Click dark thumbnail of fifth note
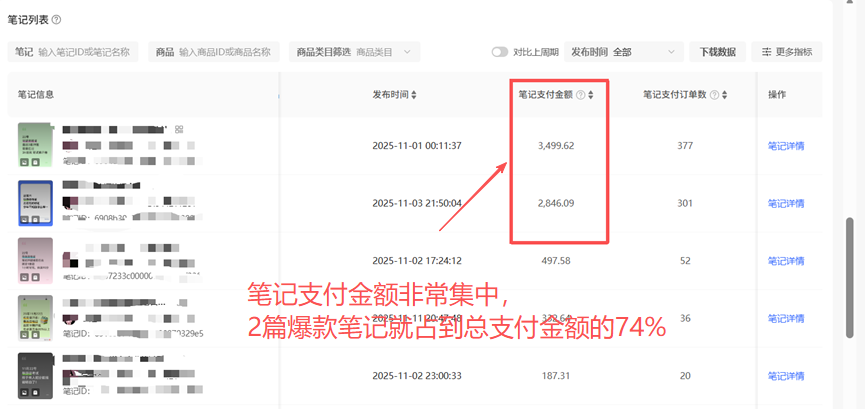The width and height of the screenshot is (865, 409). [x=35, y=375]
